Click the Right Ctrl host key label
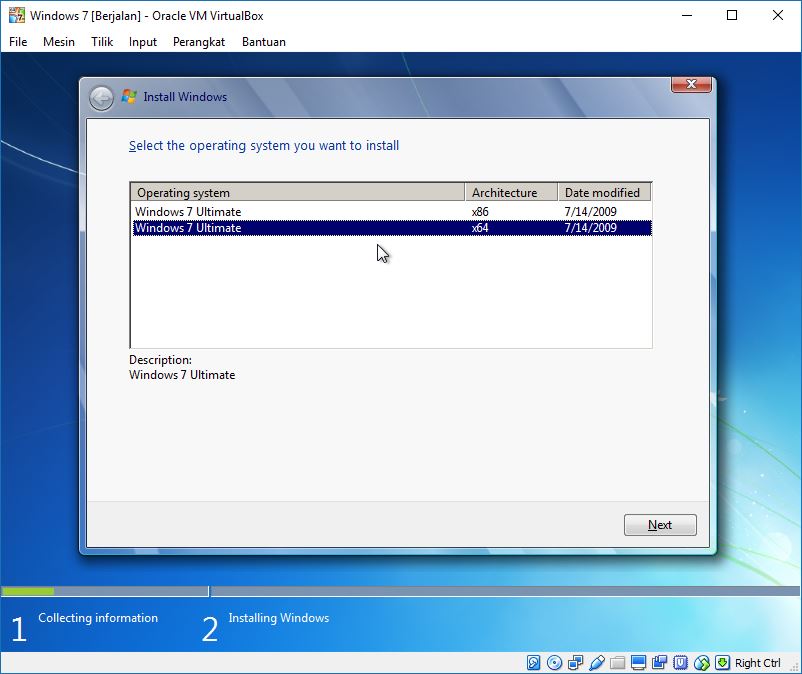The image size is (802, 674). point(758,663)
